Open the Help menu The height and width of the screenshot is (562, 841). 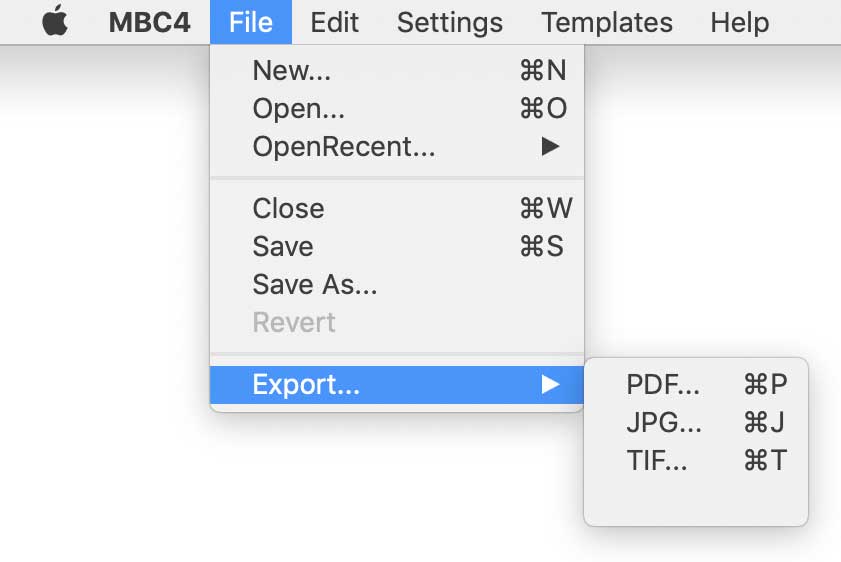coord(740,22)
